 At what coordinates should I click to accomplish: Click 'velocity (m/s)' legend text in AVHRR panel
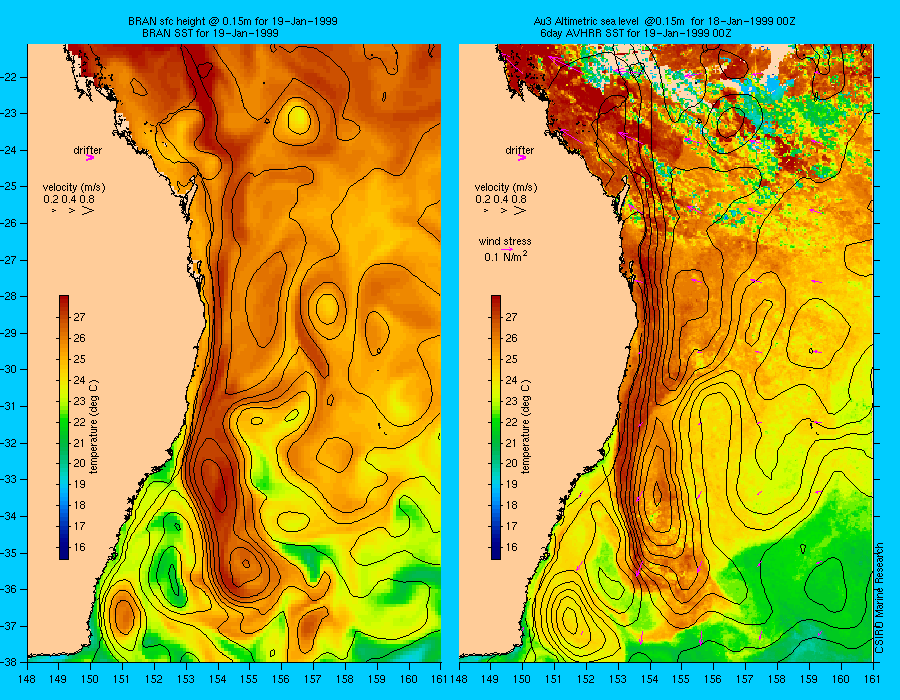click(506, 188)
